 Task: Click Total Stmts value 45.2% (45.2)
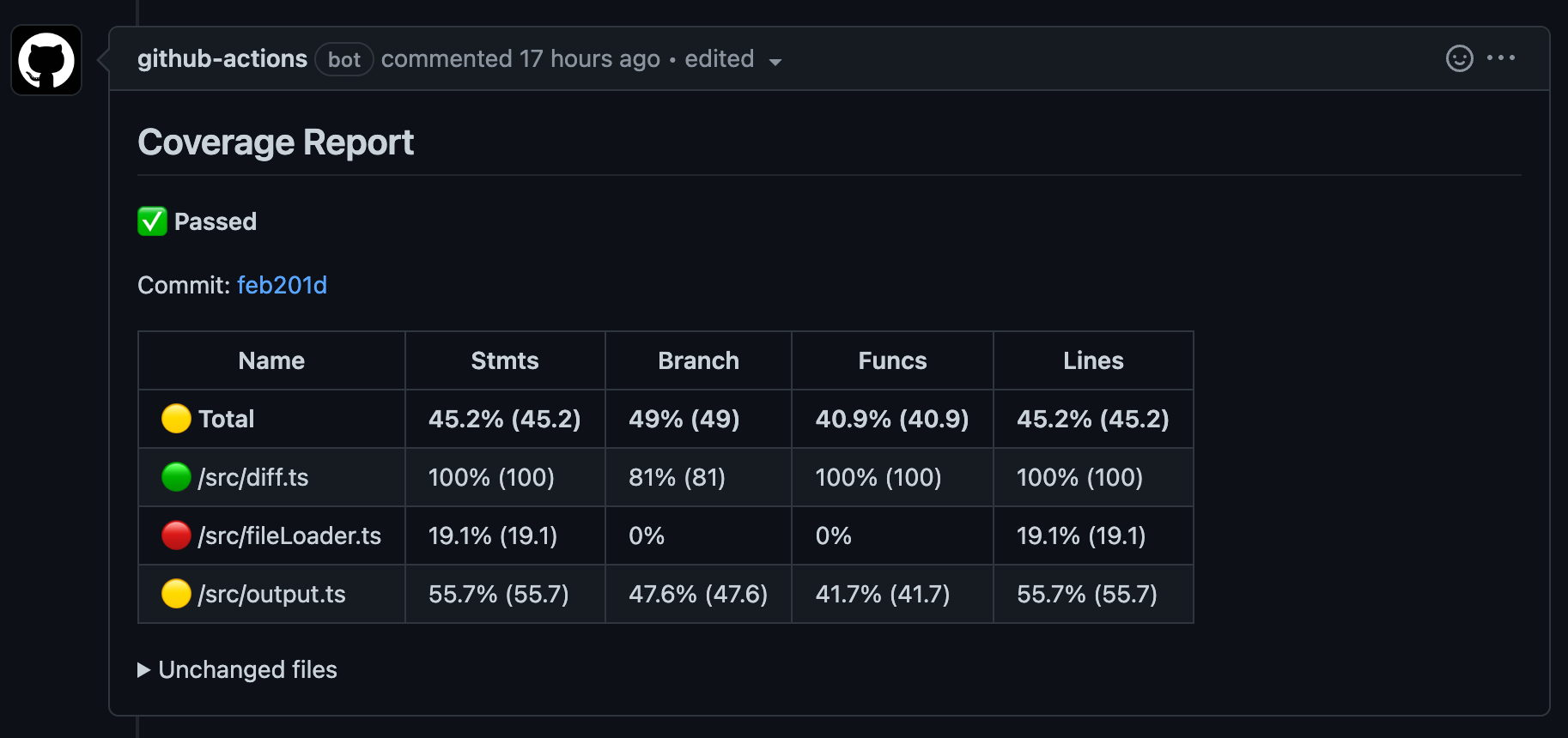(x=505, y=419)
